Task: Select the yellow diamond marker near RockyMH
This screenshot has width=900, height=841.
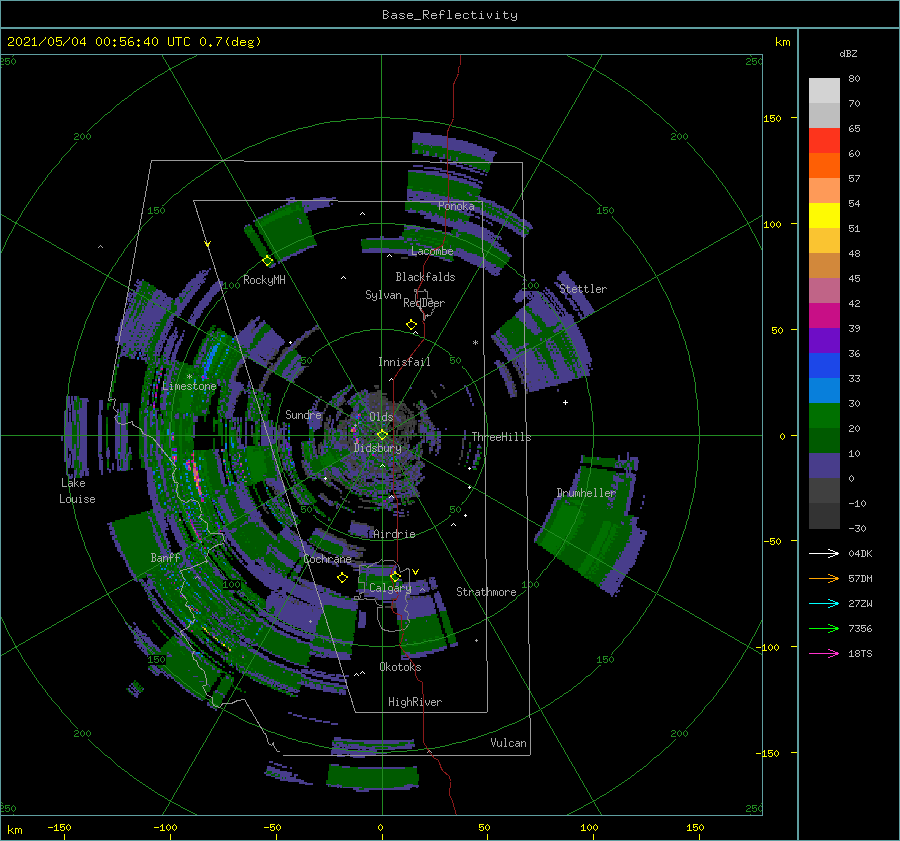Action: coord(267,261)
